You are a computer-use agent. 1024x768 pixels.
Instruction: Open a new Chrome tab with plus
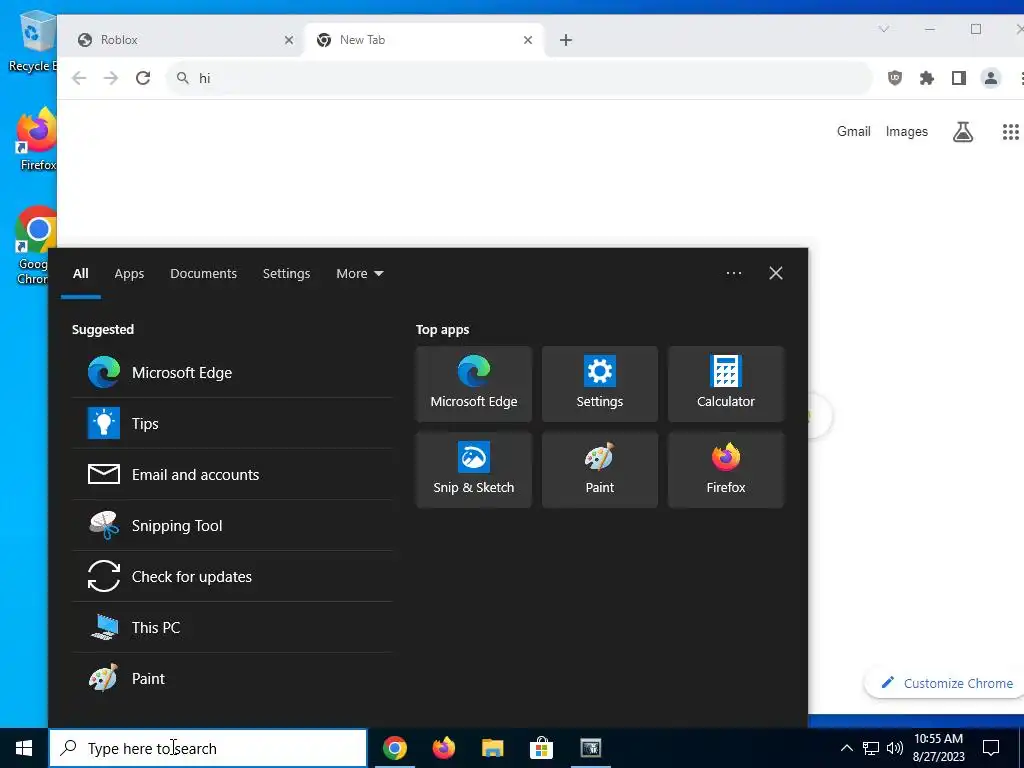coord(566,40)
